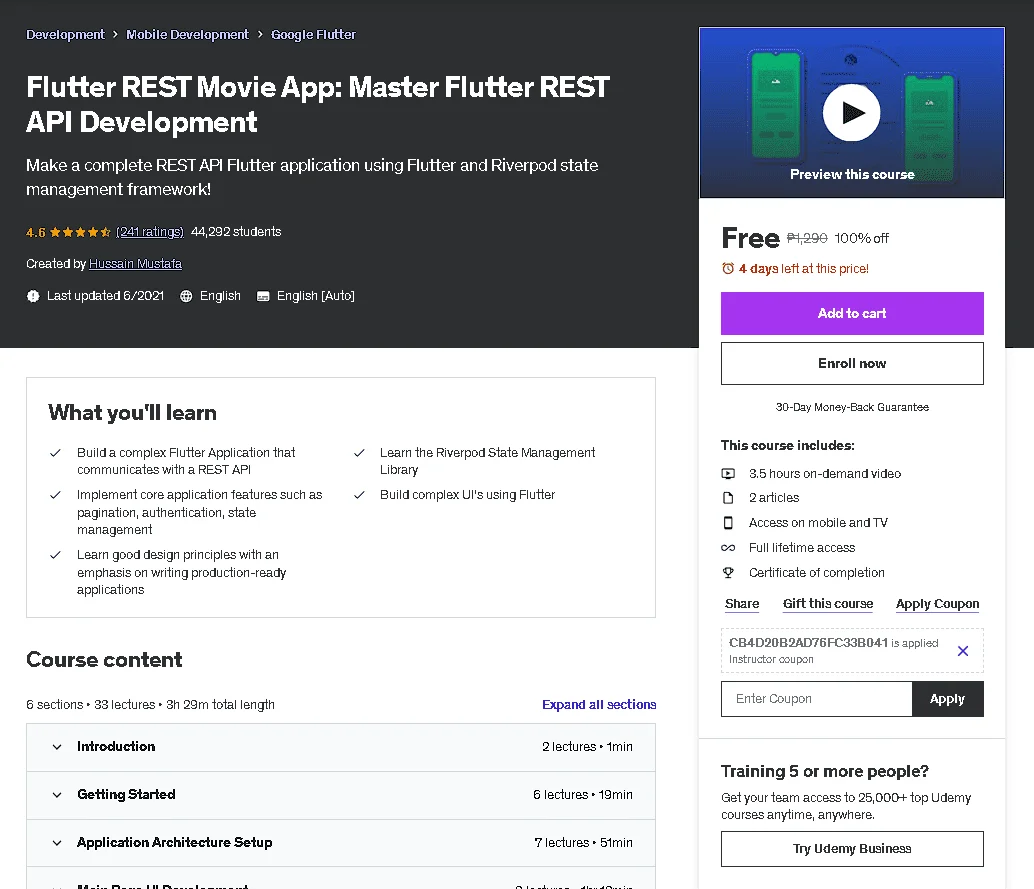Click the globe language icon

(x=186, y=296)
